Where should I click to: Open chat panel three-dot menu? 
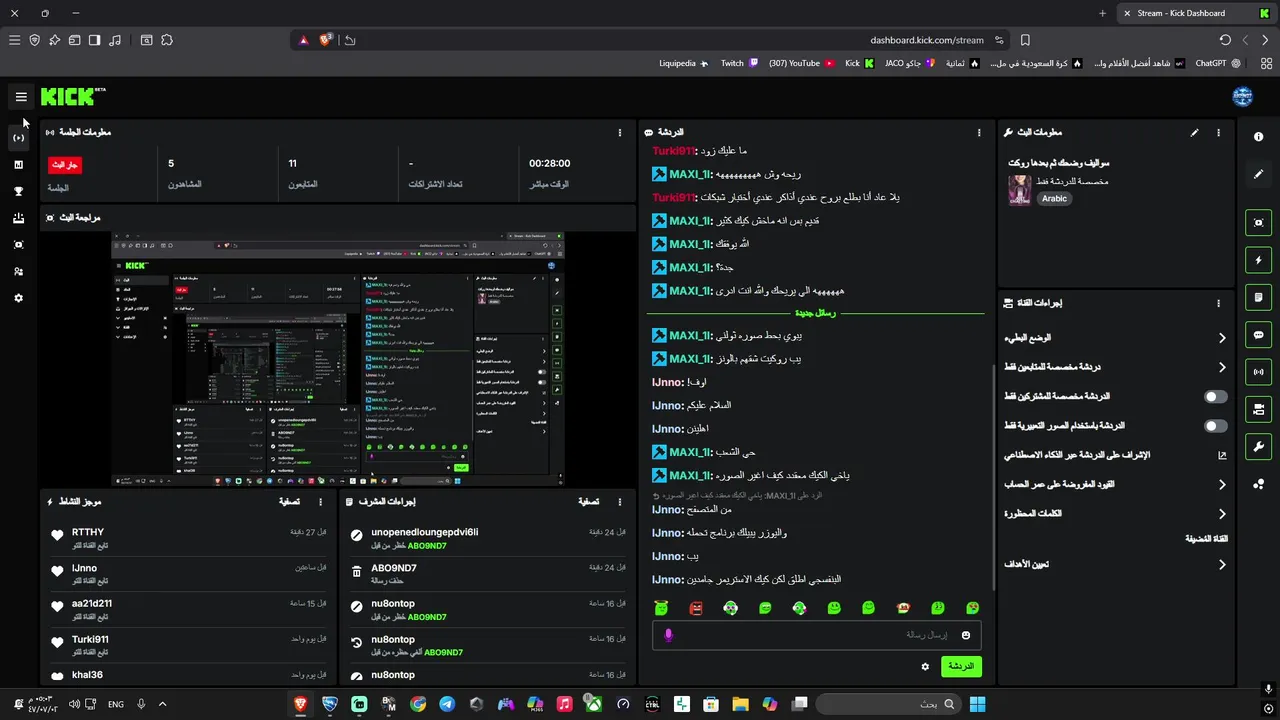tap(979, 132)
